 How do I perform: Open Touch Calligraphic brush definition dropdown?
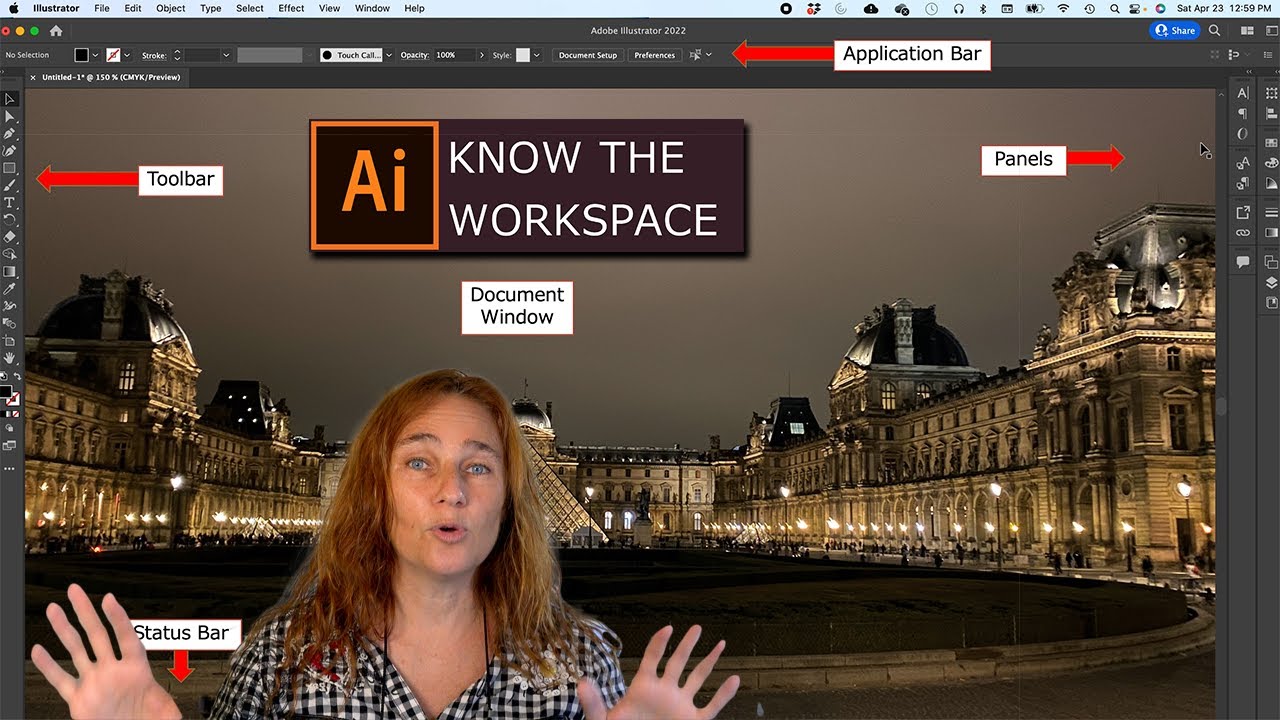point(389,55)
